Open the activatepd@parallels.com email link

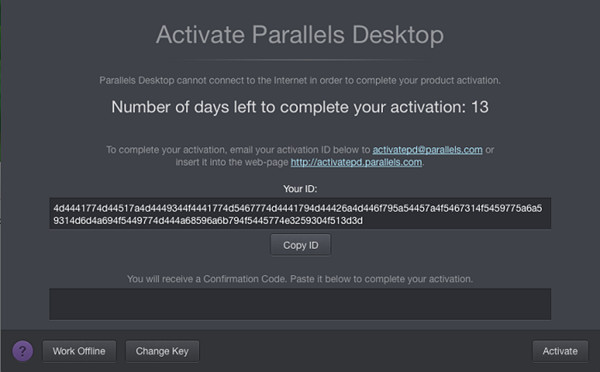427,150
